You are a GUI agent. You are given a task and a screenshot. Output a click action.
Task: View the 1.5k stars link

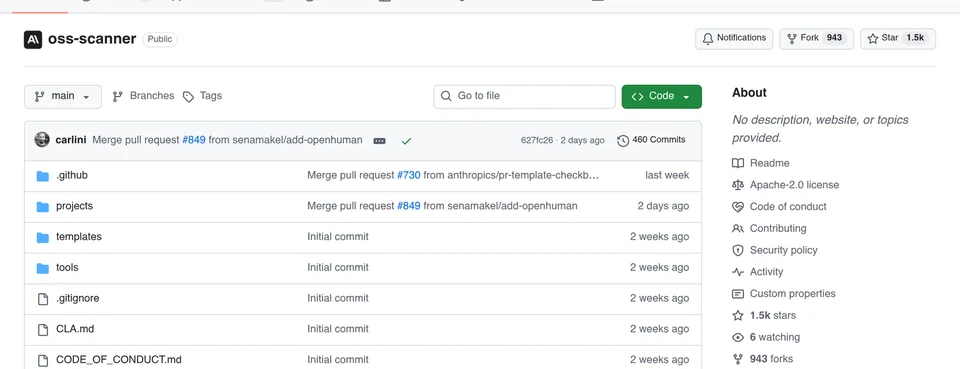point(765,316)
